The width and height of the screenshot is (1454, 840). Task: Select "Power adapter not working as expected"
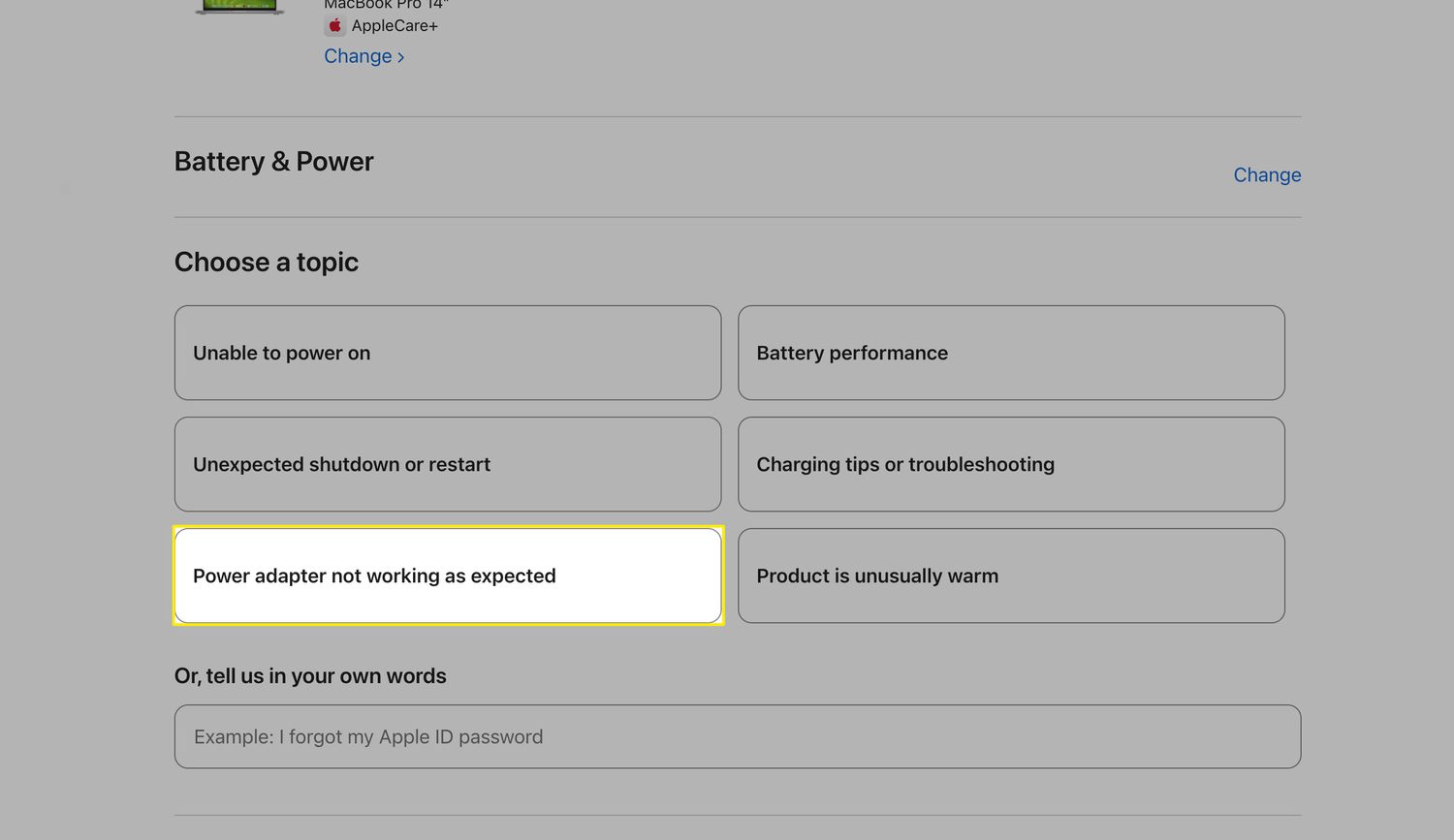click(447, 576)
